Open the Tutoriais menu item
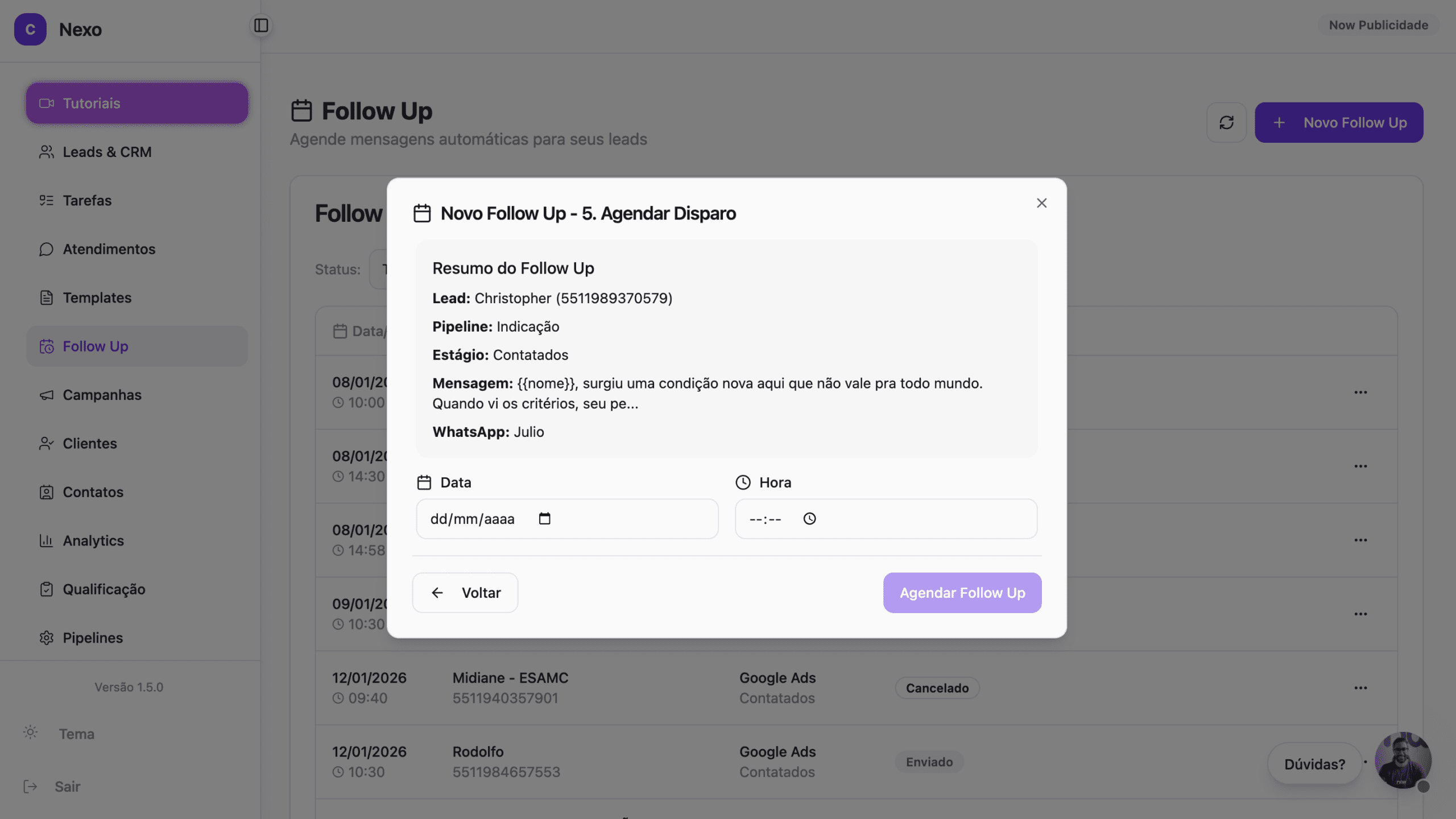Viewport: 1456px width, 819px height. (x=136, y=104)
